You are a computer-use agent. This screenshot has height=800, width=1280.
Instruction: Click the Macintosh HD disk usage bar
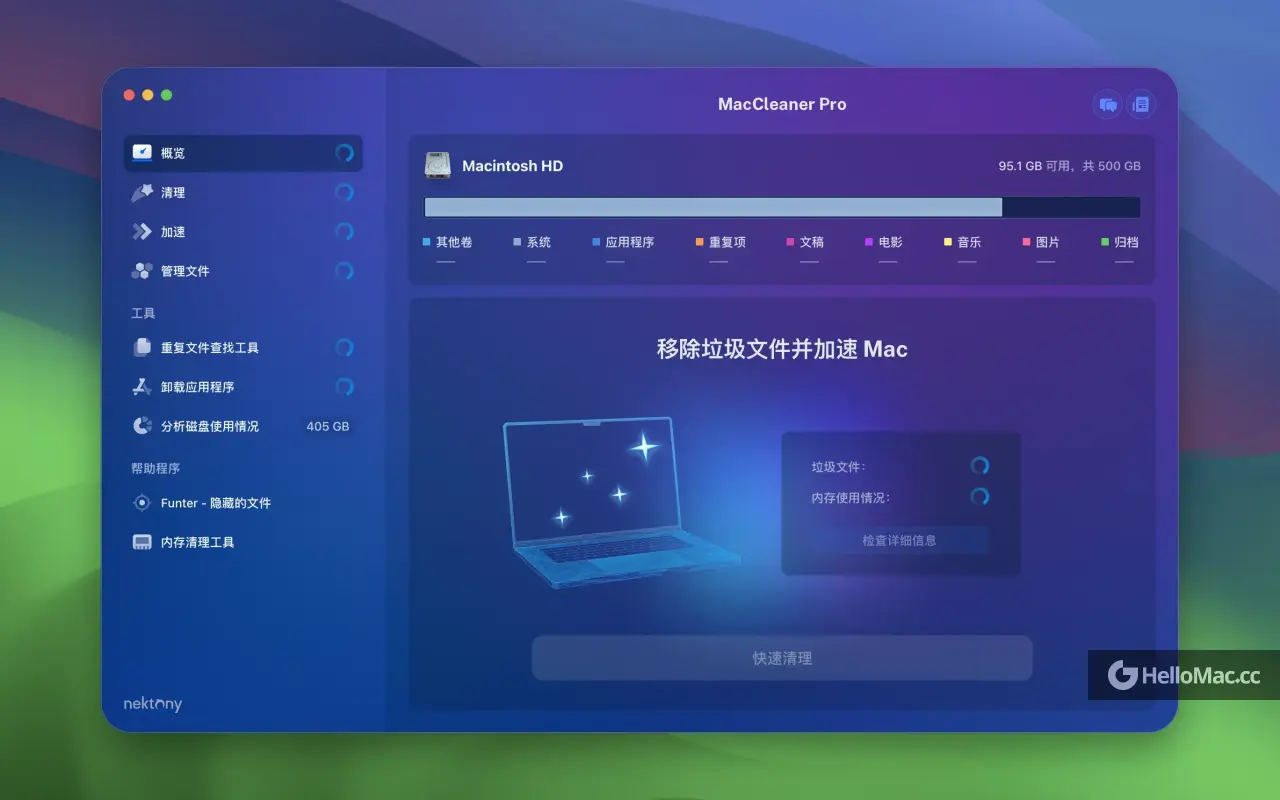[782, 207]
